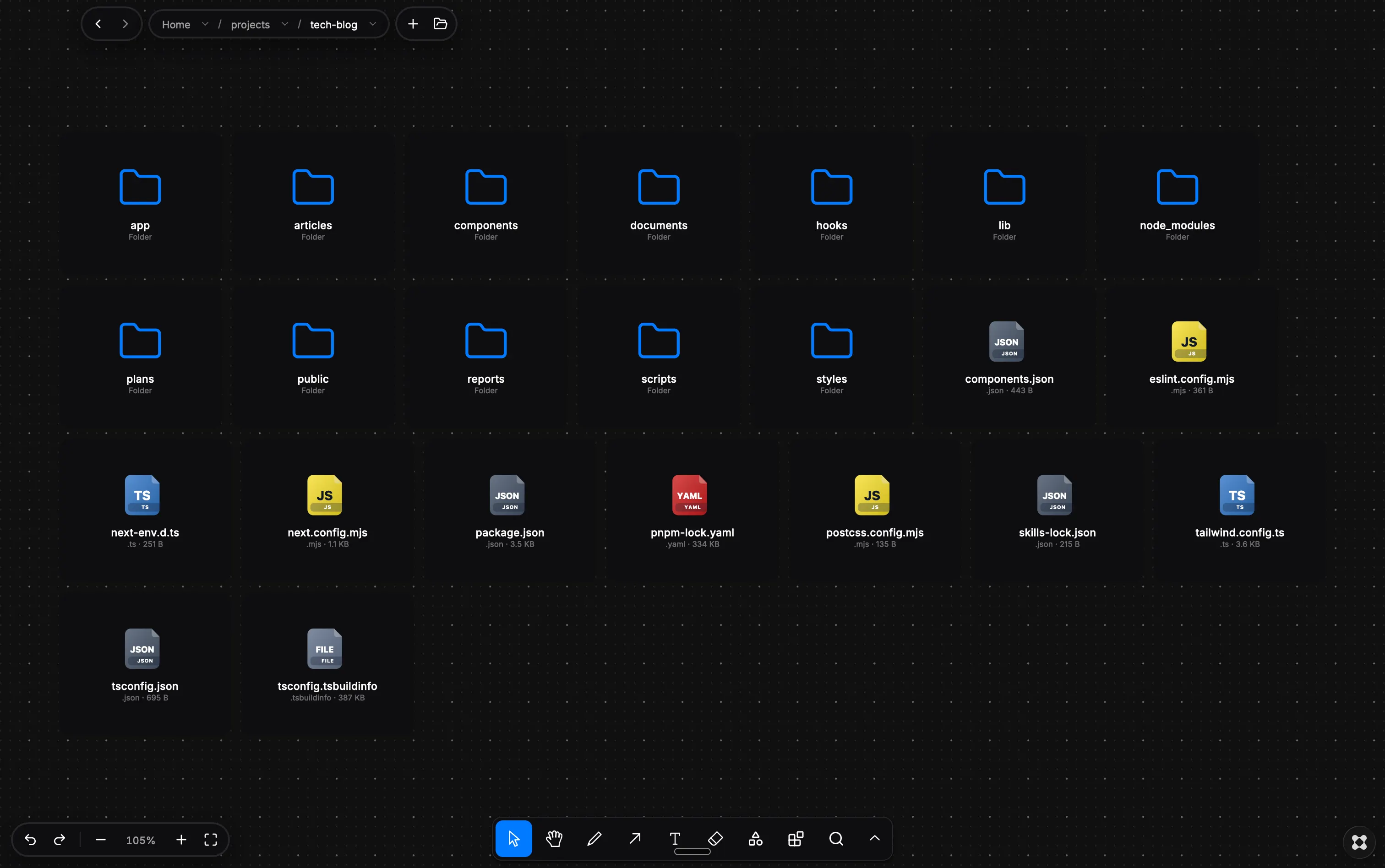Select the components.json file
Image resolution: width=1385 pixels, height=868 pixels.
pyautogui.click(x=1009, y=358)
